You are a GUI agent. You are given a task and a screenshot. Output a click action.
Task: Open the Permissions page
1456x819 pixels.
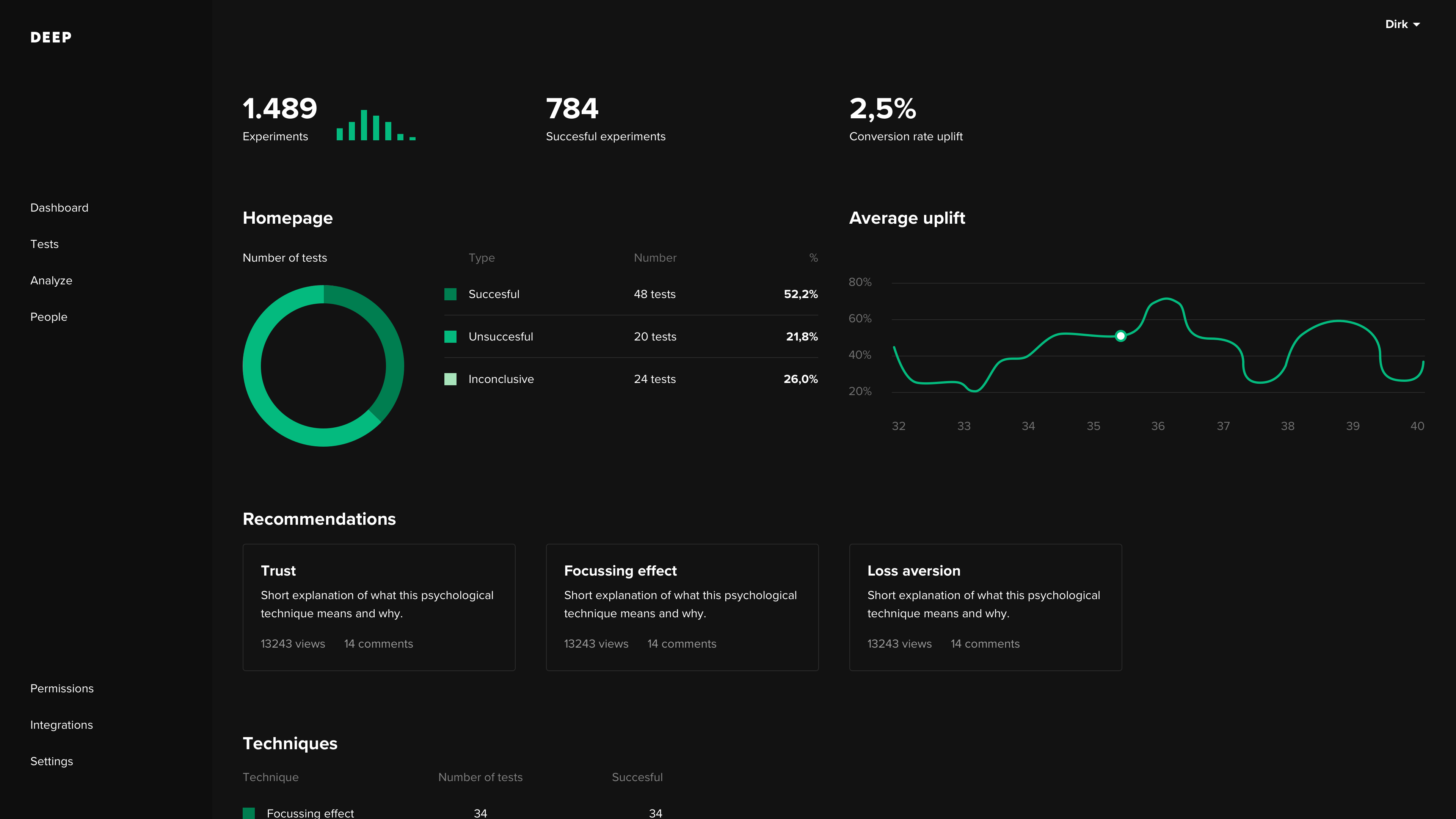(62, 689)
